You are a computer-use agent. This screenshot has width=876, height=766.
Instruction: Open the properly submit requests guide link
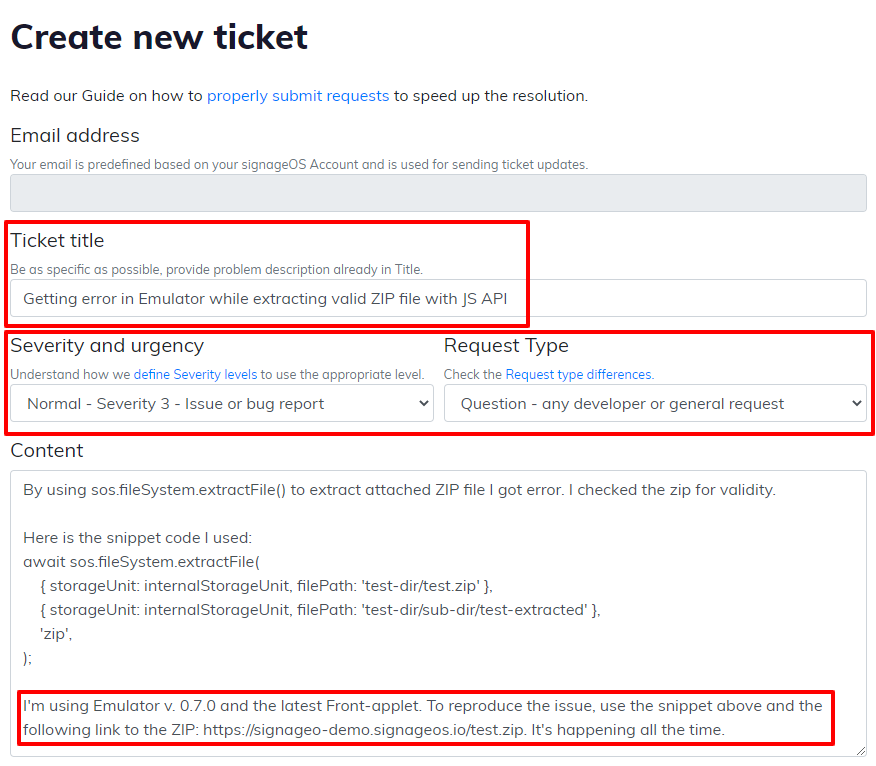297,96
